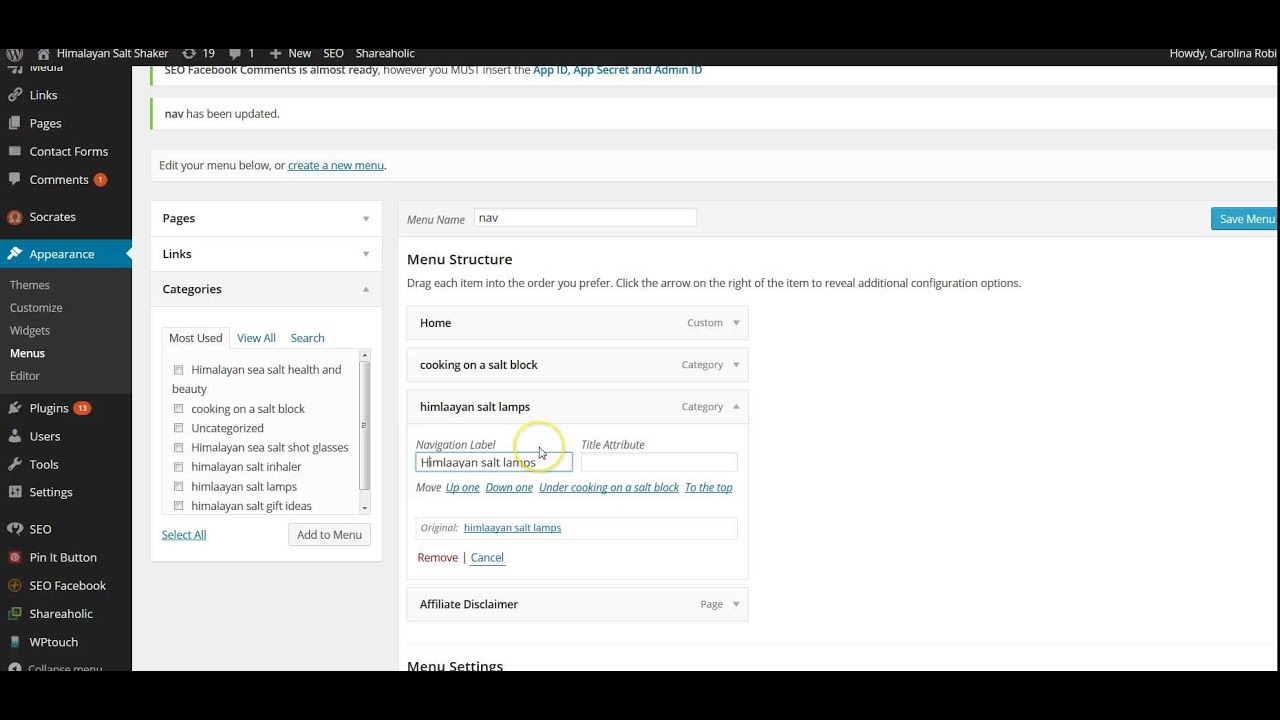Viewport: 1280px width, 720px height.
Task: Open the Customize submenu item
Action: coord(36,308)
